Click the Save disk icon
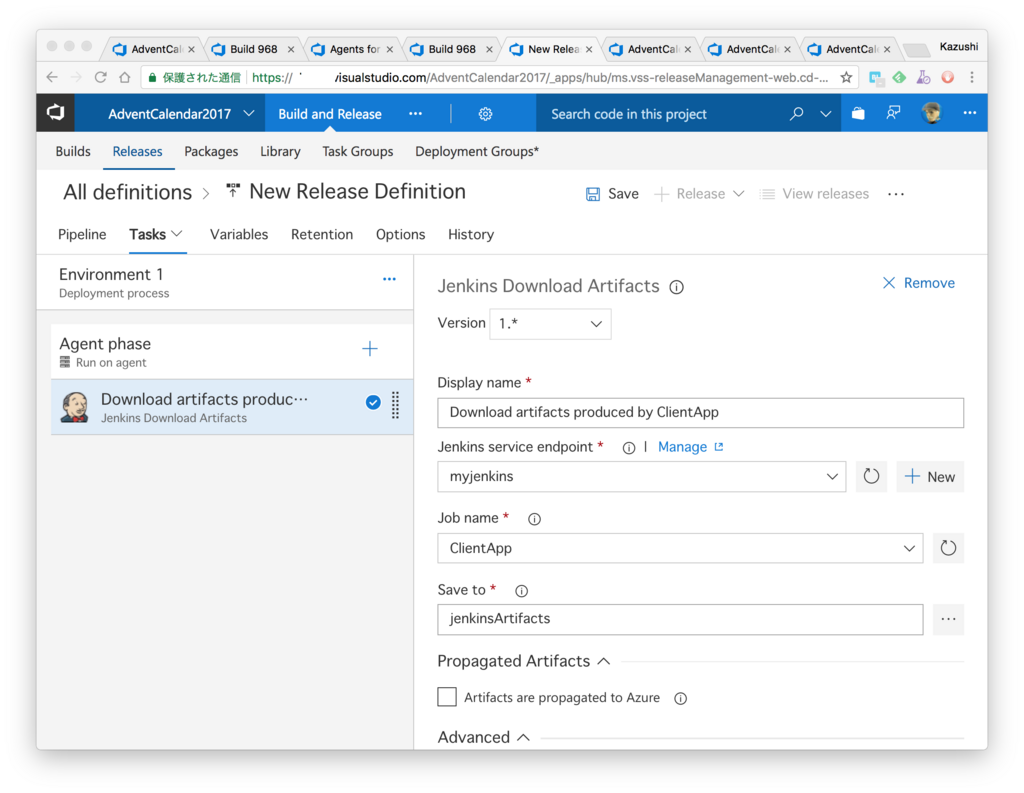The width and height of the screenshot is (1024, 793). click(592, 194)
